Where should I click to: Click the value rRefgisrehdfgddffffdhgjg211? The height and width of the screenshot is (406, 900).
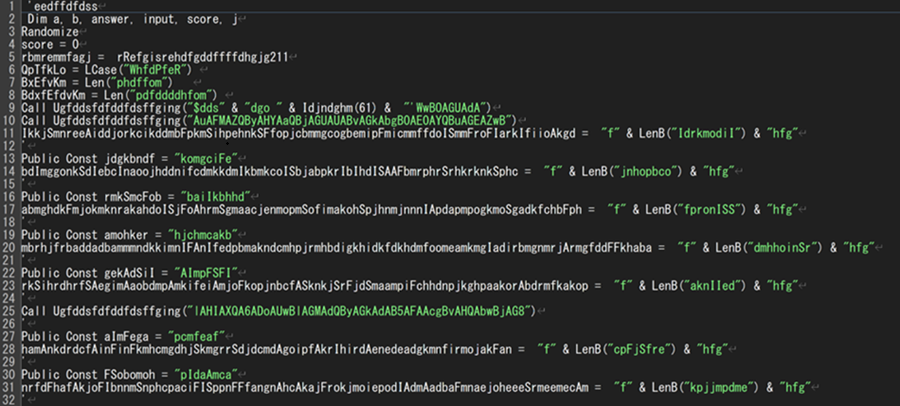click(203, 57)
